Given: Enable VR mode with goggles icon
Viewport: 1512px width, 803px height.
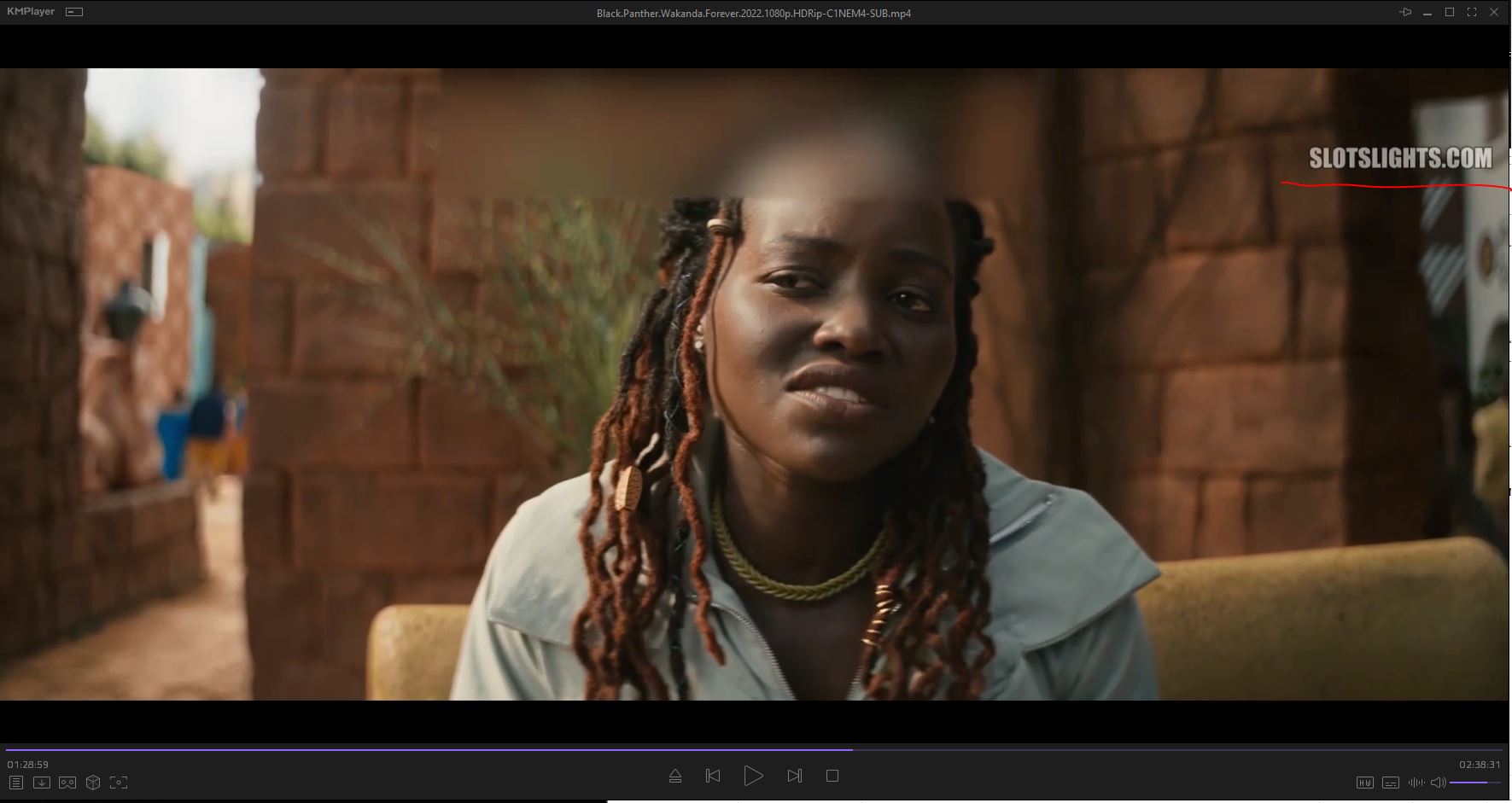Looking at the screenshot, I should (x=67, y=783).
